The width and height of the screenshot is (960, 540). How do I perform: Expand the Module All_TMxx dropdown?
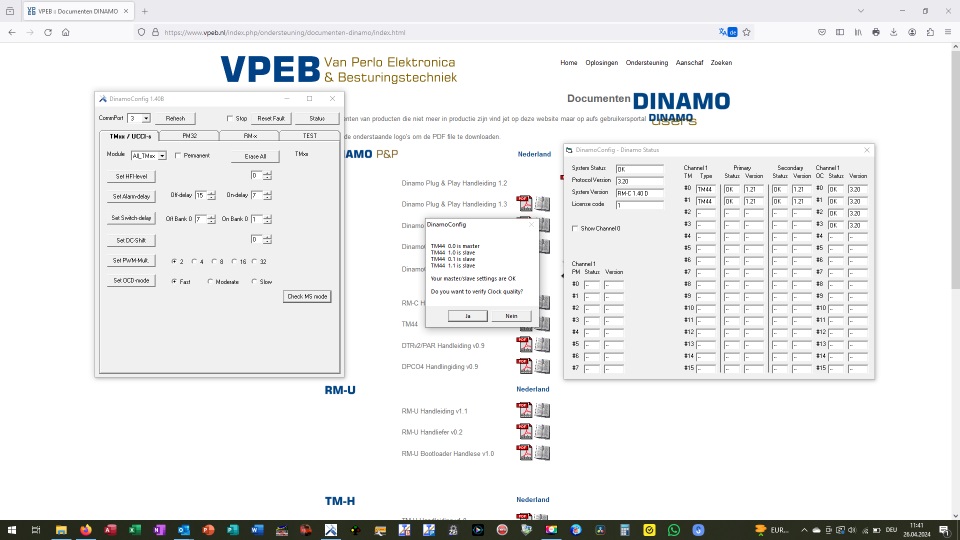tap(162, 156)
